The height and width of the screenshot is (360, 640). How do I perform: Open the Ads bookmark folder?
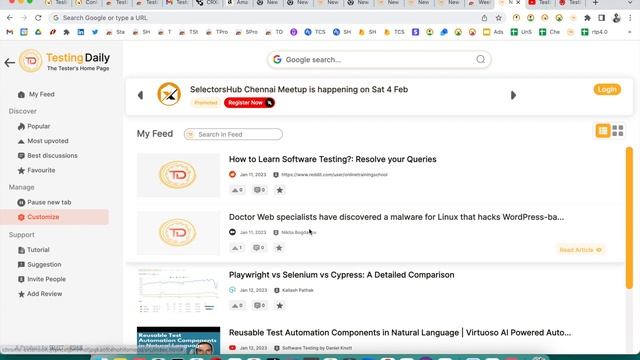[x=493, y=32]
